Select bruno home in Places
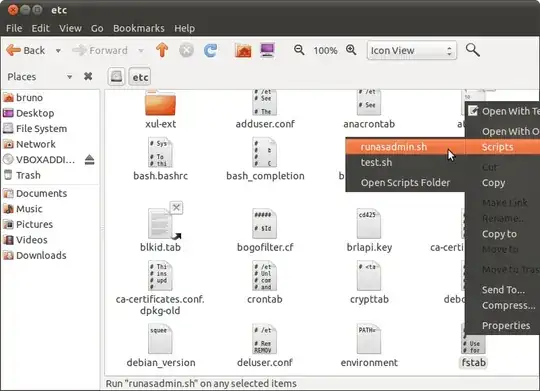The height and width of the screenshot is (391, 540). [50, 97]
